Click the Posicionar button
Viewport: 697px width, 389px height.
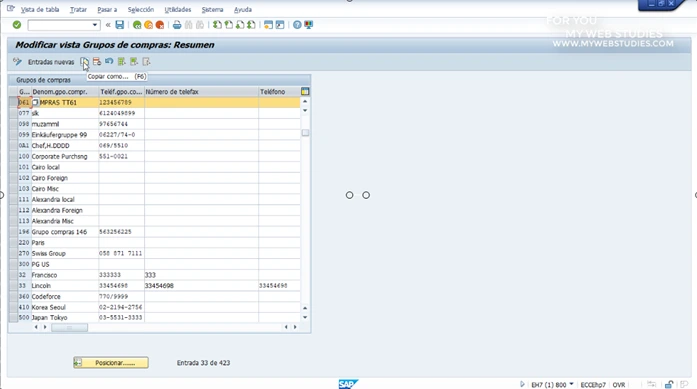111,363
